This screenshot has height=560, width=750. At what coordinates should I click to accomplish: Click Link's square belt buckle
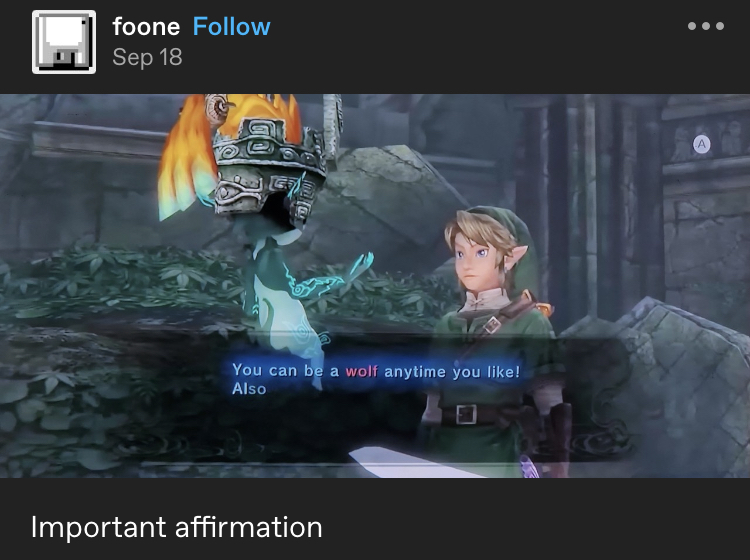(466, 414)
